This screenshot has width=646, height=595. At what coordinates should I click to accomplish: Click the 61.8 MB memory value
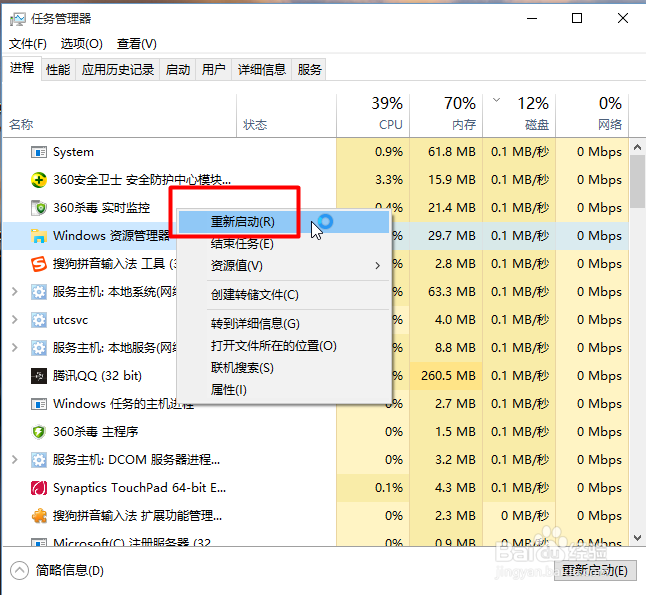pos(452,152)
